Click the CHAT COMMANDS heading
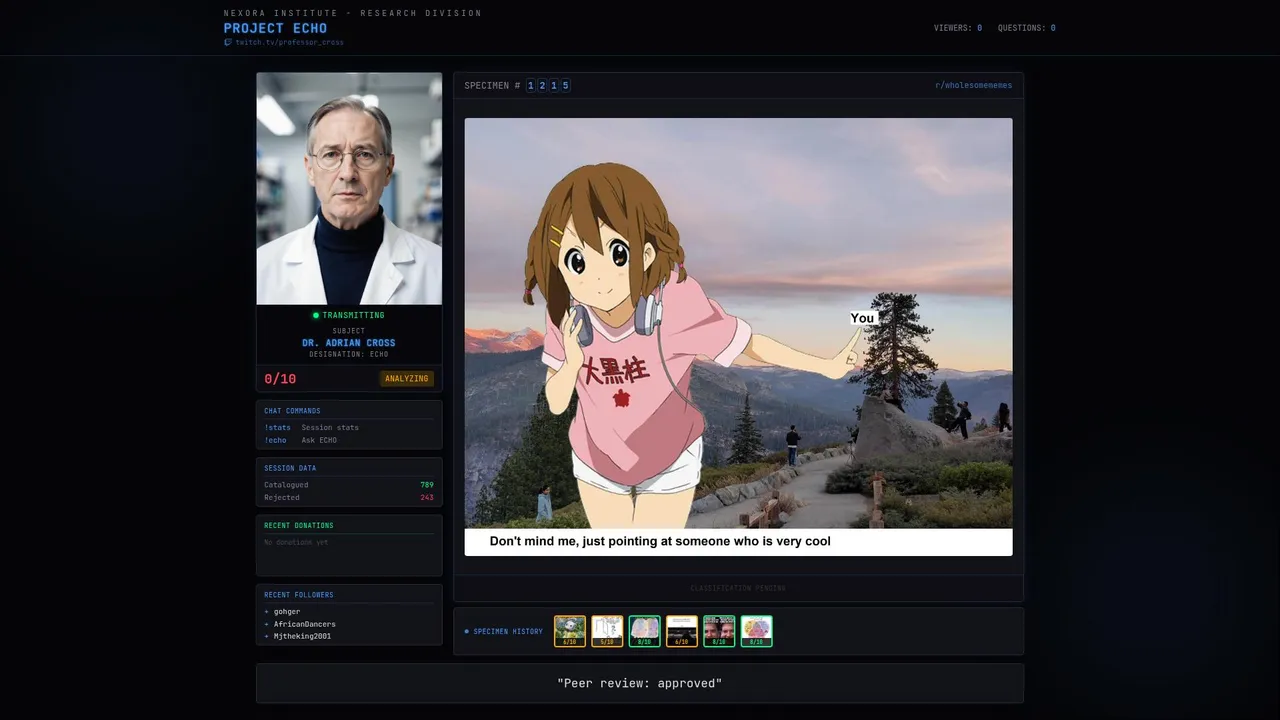The width and height of the screenshot is (1280, 720). (292, 411)
